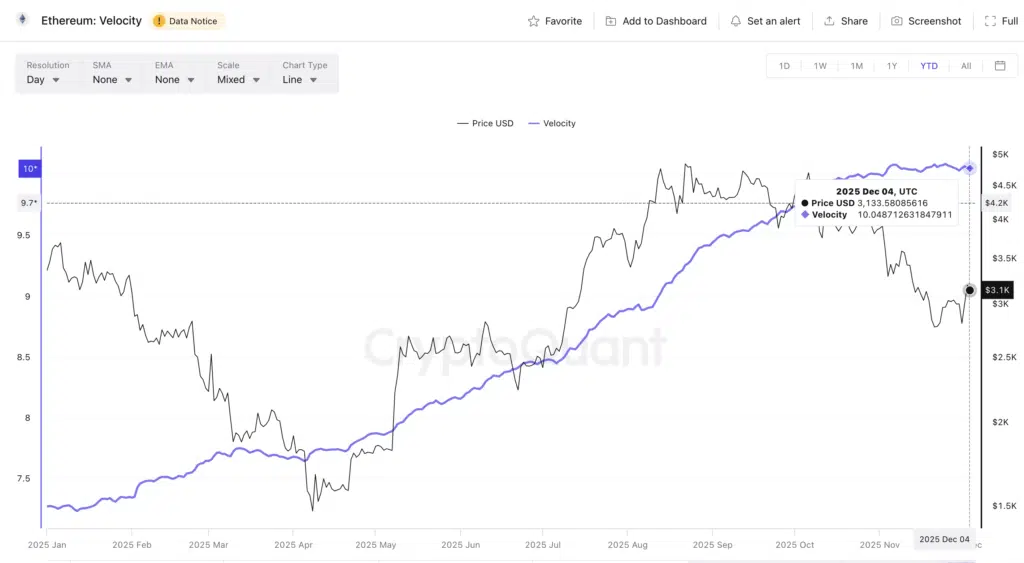Screen dimensions: 1024x563
Task: Open the Chart Type Line dropdown
Action: click(x=300, y=80)
